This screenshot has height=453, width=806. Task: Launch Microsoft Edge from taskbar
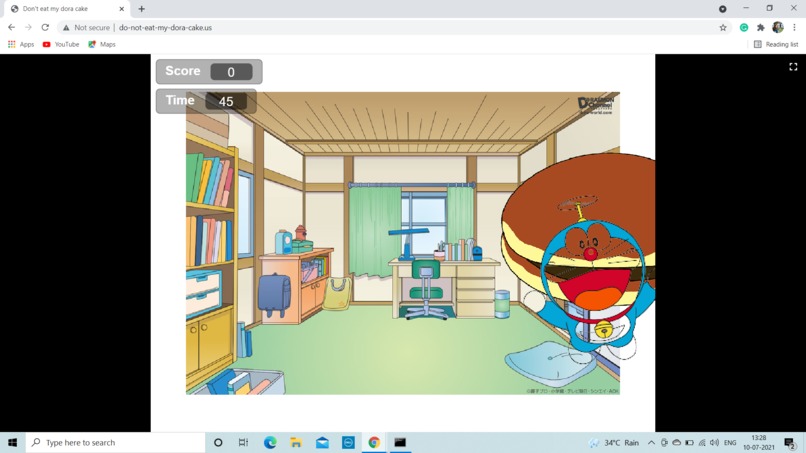pyautogui.click(x=270, y=442)
